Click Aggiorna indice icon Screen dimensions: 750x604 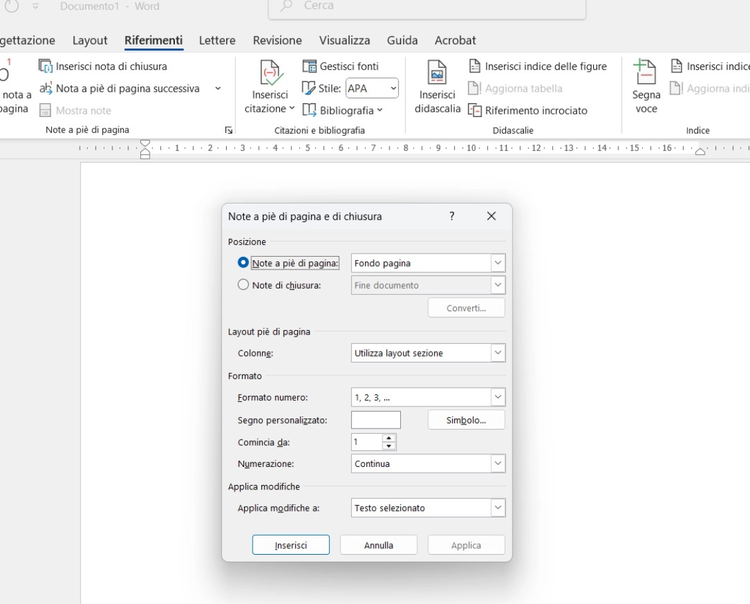[x=676, y=88]
